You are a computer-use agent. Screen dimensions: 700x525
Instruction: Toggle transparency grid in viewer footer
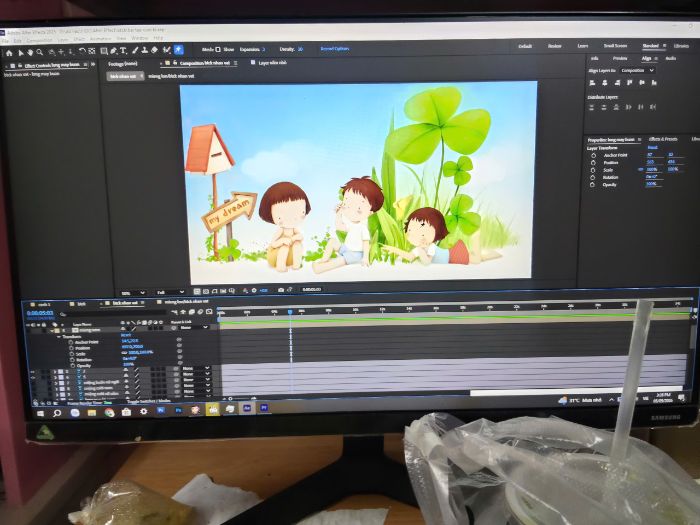206,291
